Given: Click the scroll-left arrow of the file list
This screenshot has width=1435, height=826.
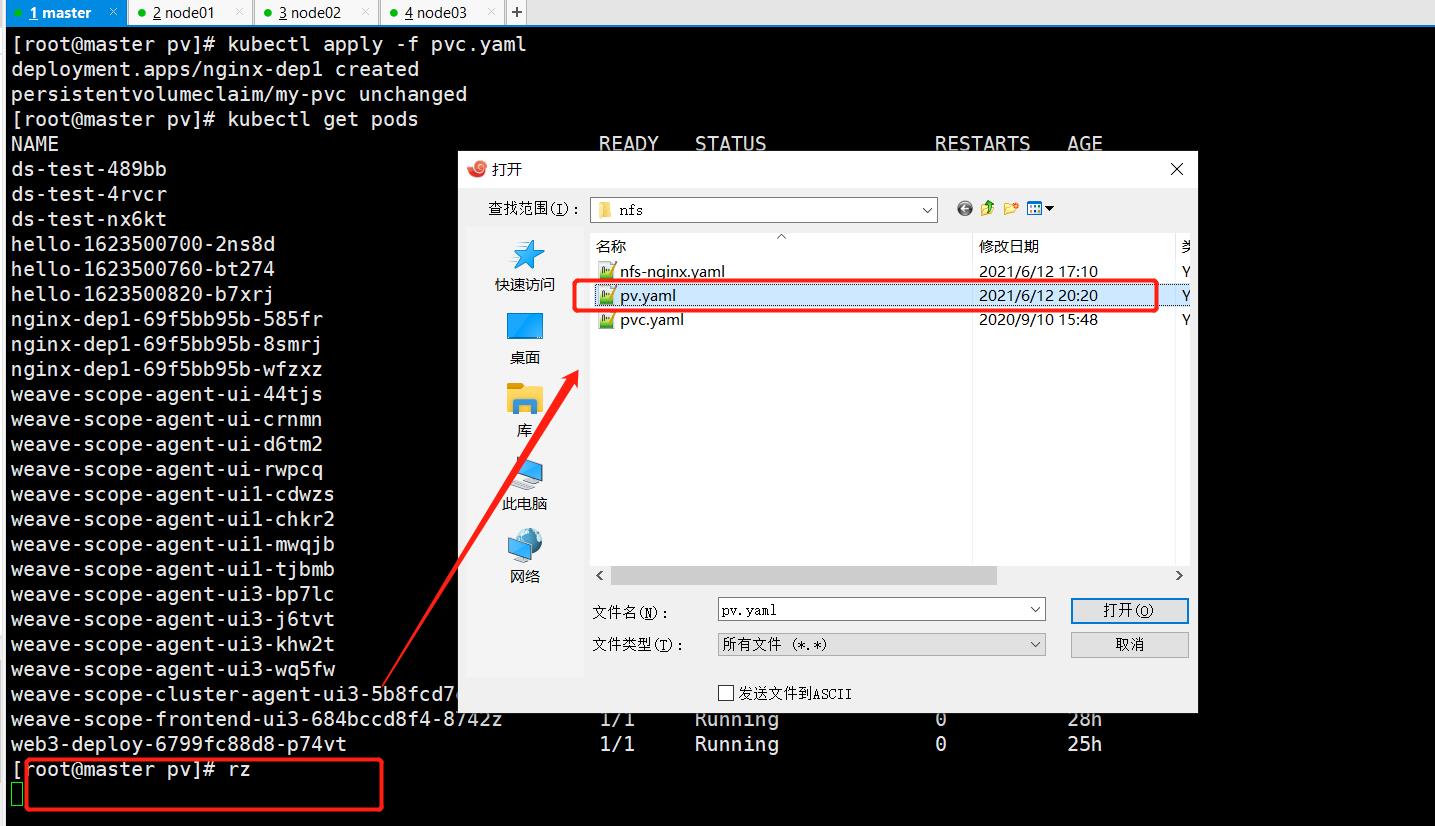Looking at the screenshot, I should point(600,576).
